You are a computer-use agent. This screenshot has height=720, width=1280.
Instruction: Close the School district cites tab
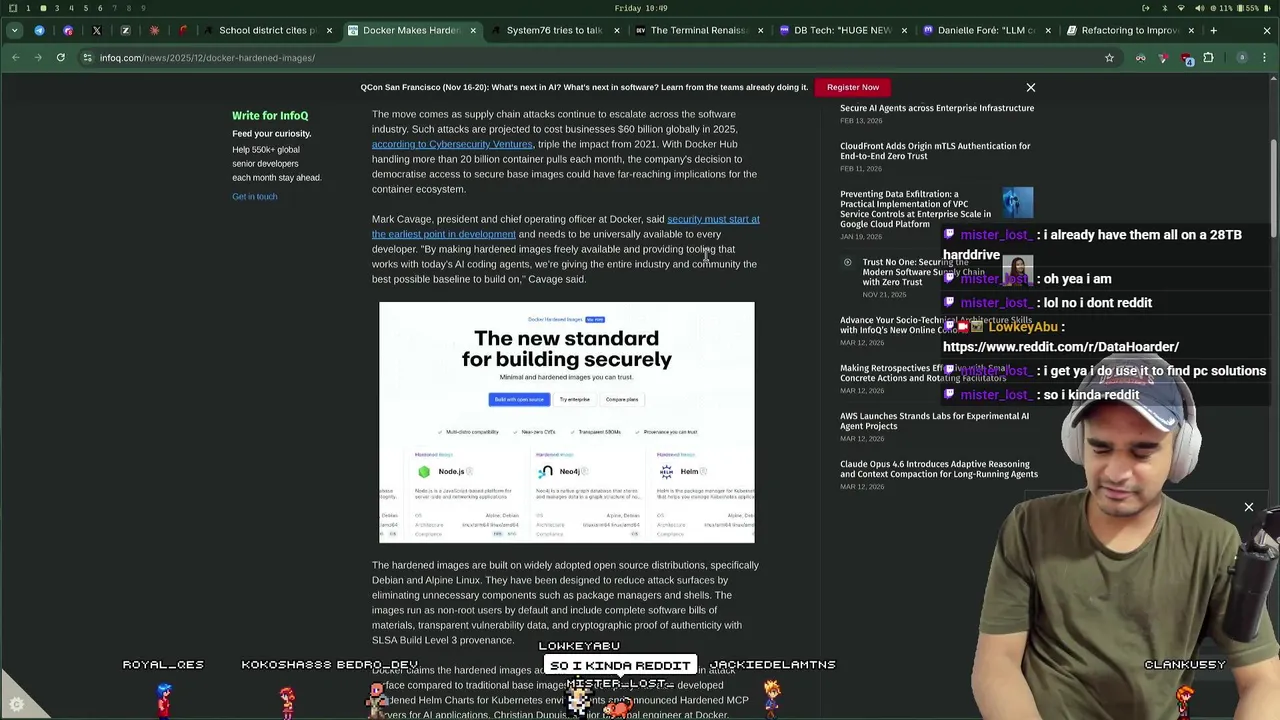[x=329, y=30]
